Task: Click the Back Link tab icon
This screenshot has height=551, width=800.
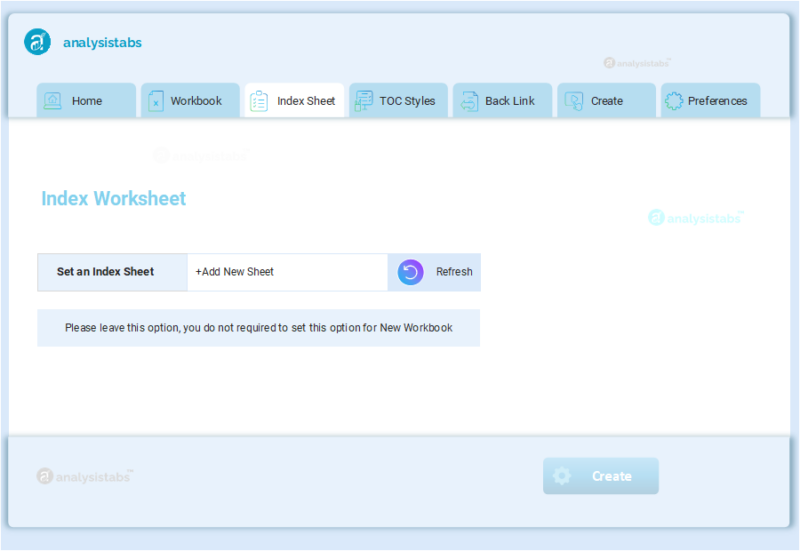Action: pyautogui.click(x=468, y=101)
